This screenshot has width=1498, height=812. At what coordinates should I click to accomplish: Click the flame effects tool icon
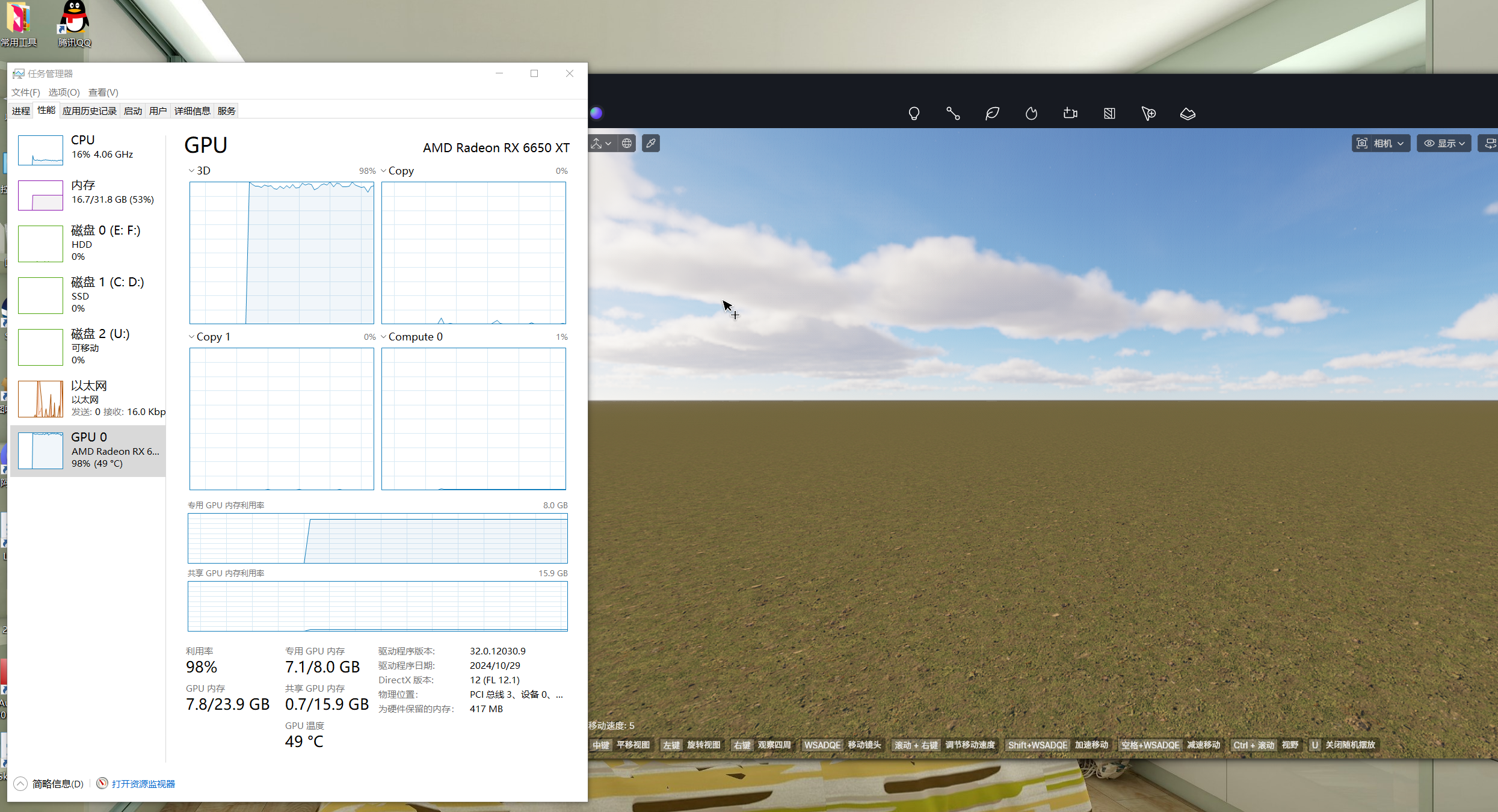tap(1031, 114)
